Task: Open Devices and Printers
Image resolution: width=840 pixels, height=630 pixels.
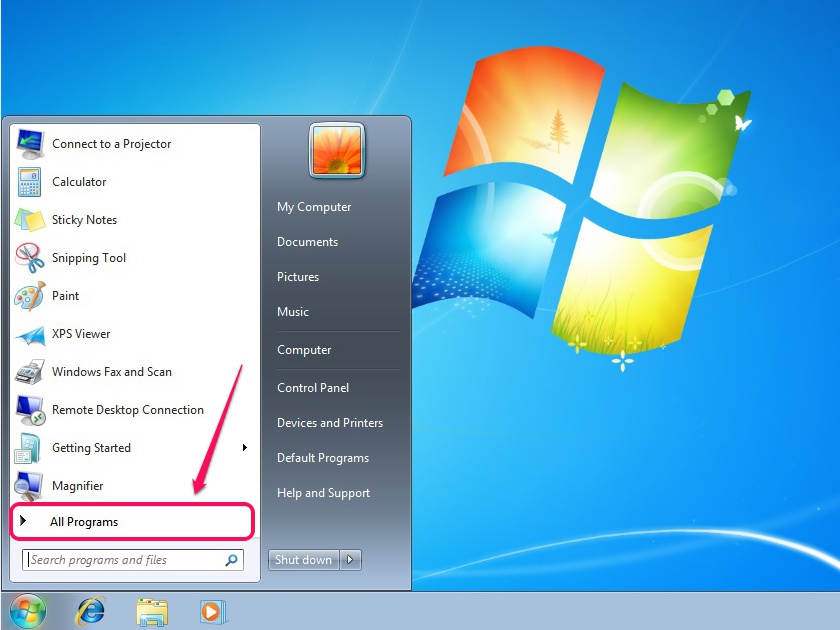Action: pyautogui.click(x=330, y=423)
